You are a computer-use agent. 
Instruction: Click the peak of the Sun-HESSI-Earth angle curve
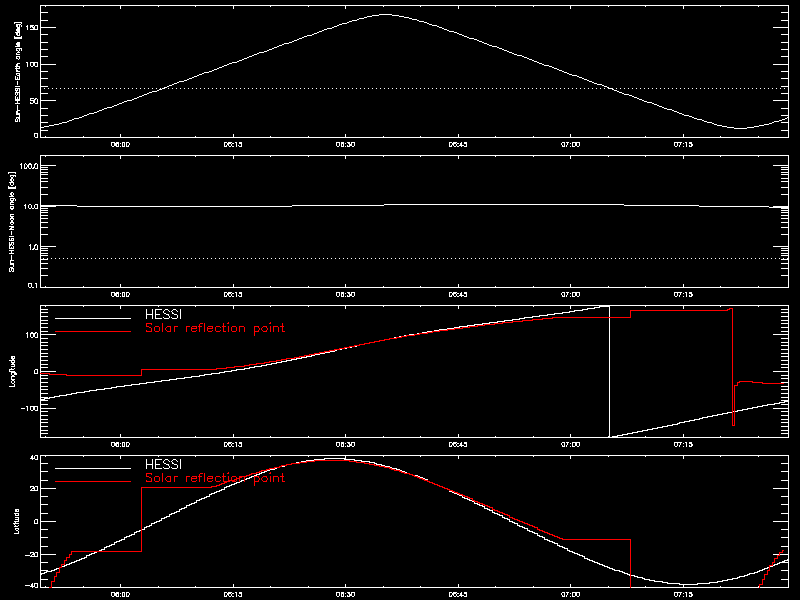tap(385, 15)
